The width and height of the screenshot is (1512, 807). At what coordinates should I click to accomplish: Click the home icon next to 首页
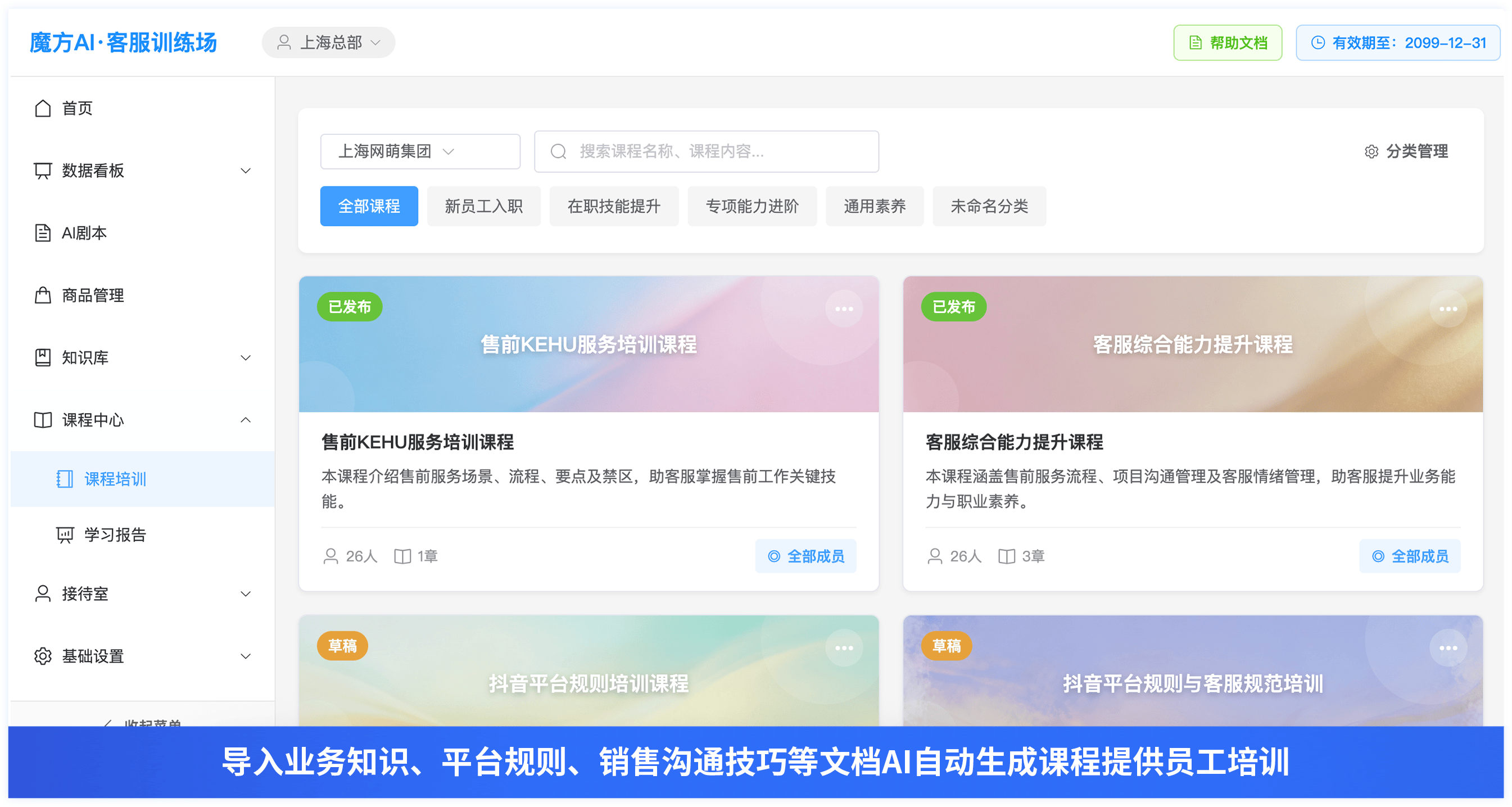43,108
